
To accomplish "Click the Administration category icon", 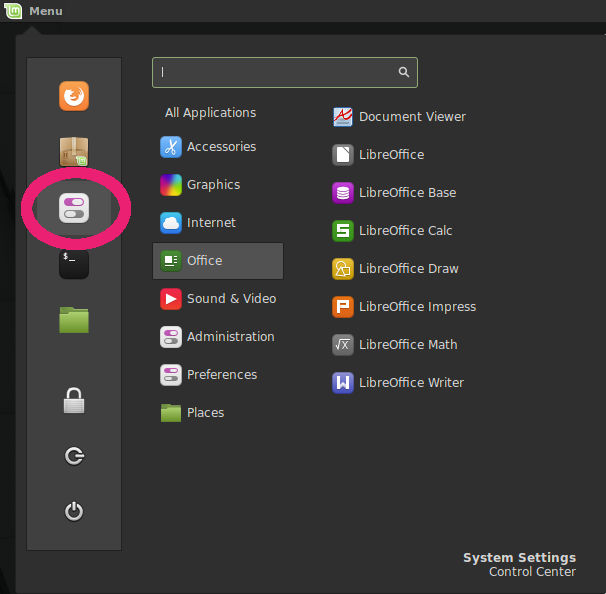I will (171, 337).
